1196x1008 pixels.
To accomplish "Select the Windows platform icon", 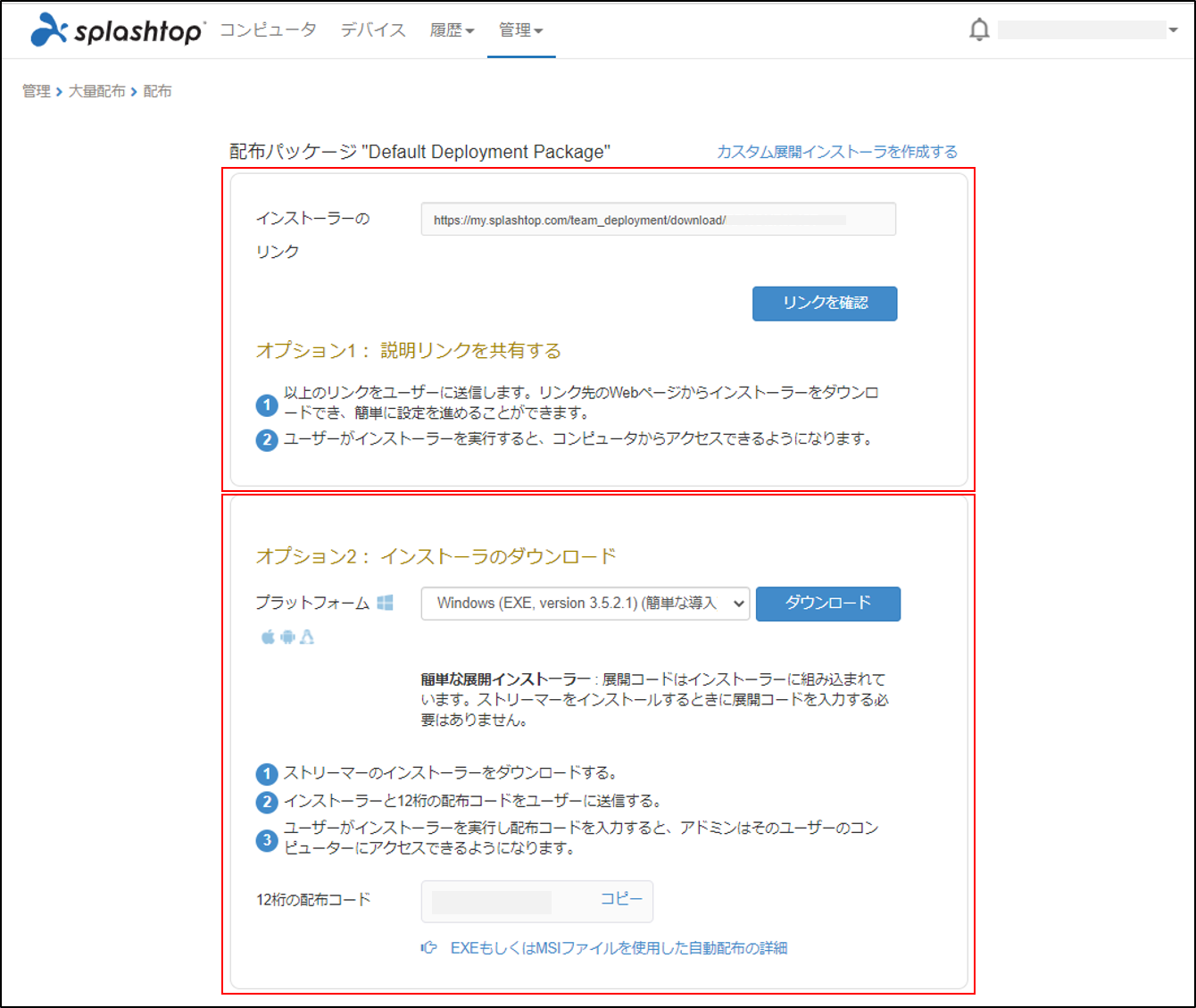I will pyautogui.click(x=386, y=603).
